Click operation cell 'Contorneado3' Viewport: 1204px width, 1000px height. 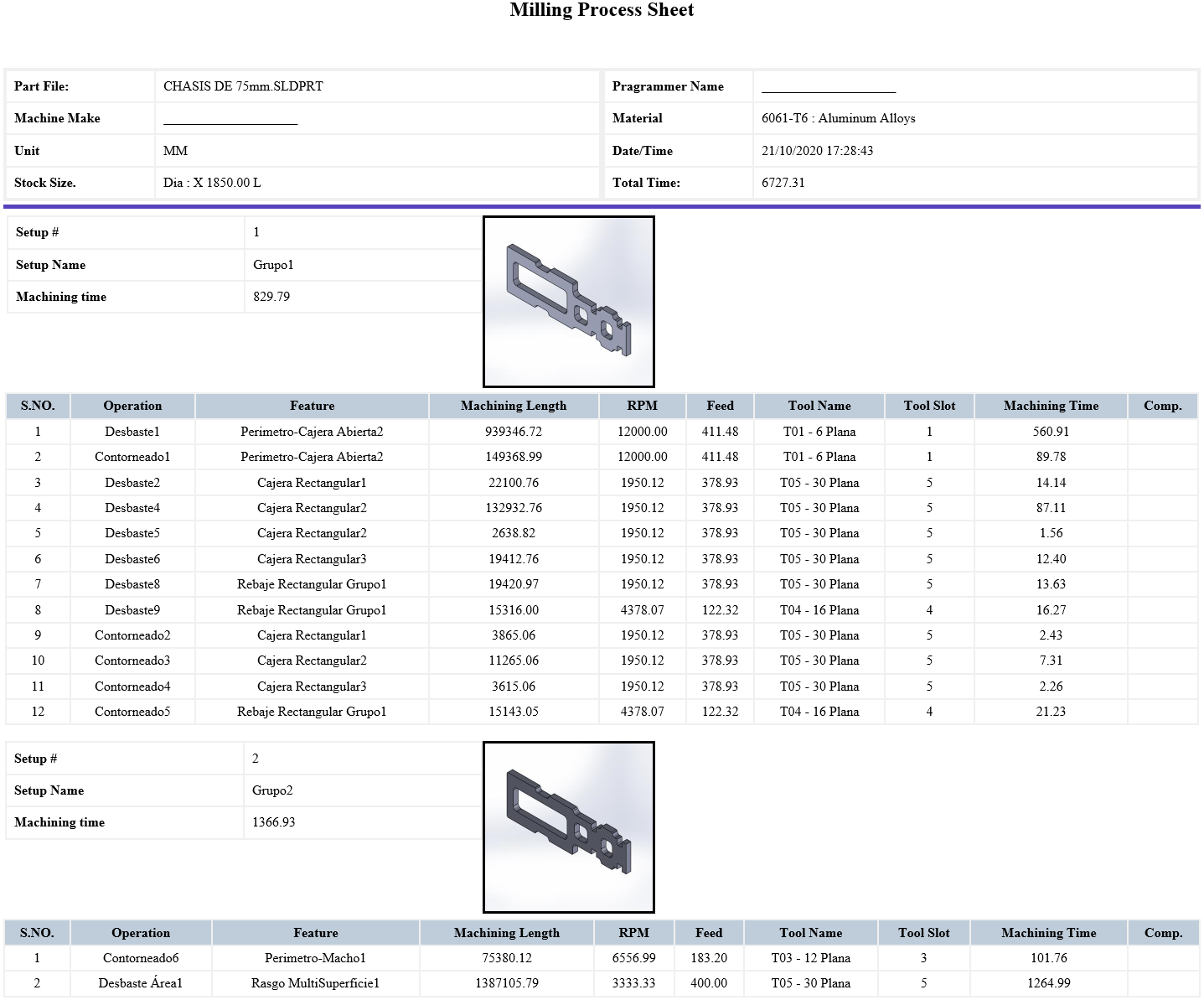pyautogui.click(x=132, y=661)
